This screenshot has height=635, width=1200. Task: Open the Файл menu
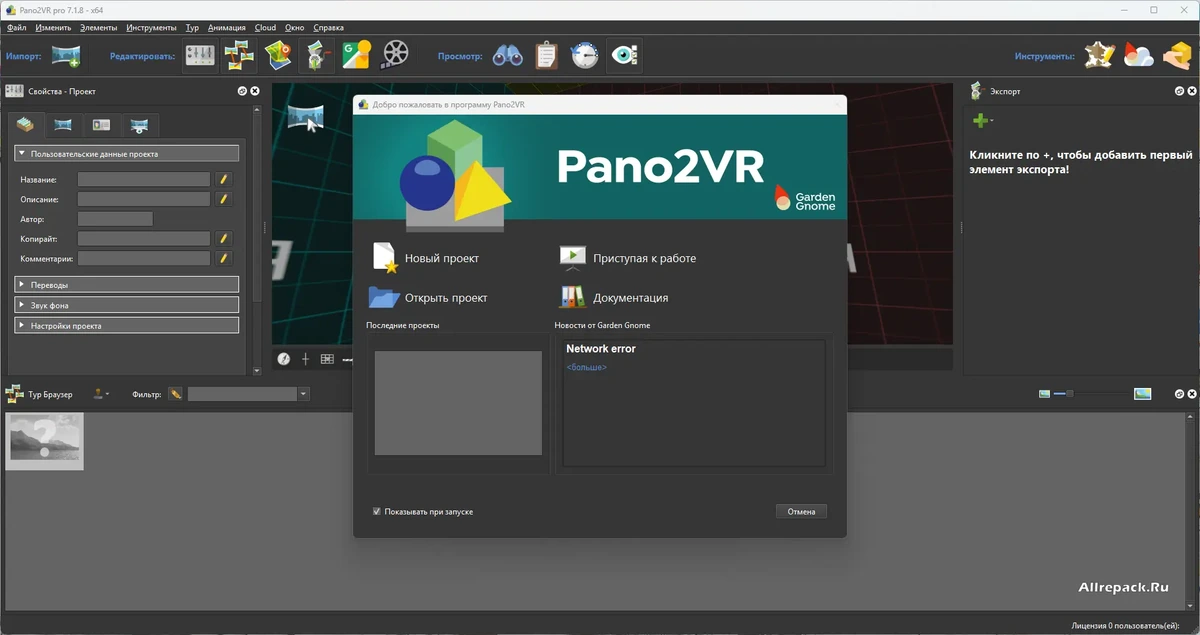point(16,28)
